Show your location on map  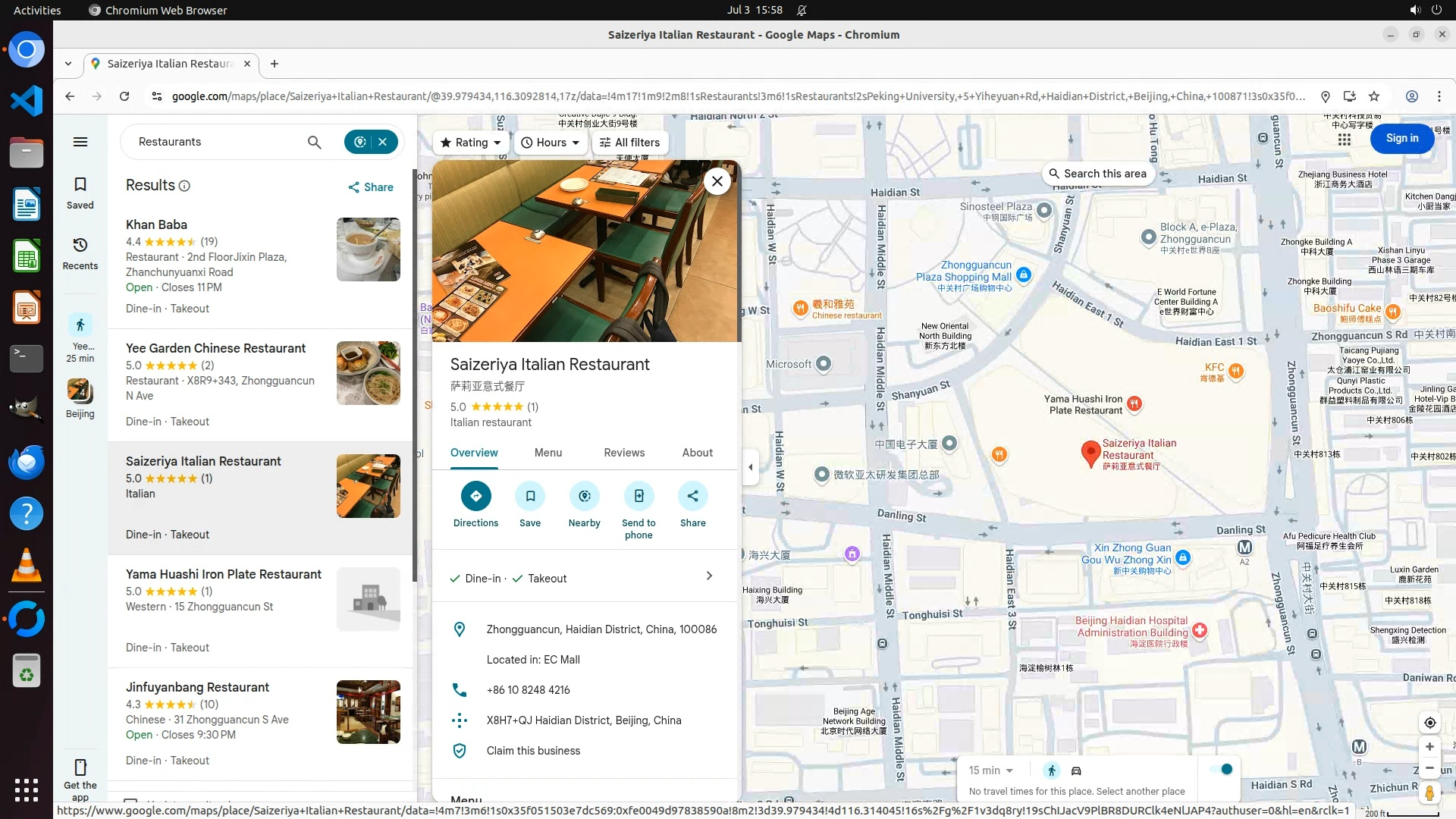tap(1429, 723)
